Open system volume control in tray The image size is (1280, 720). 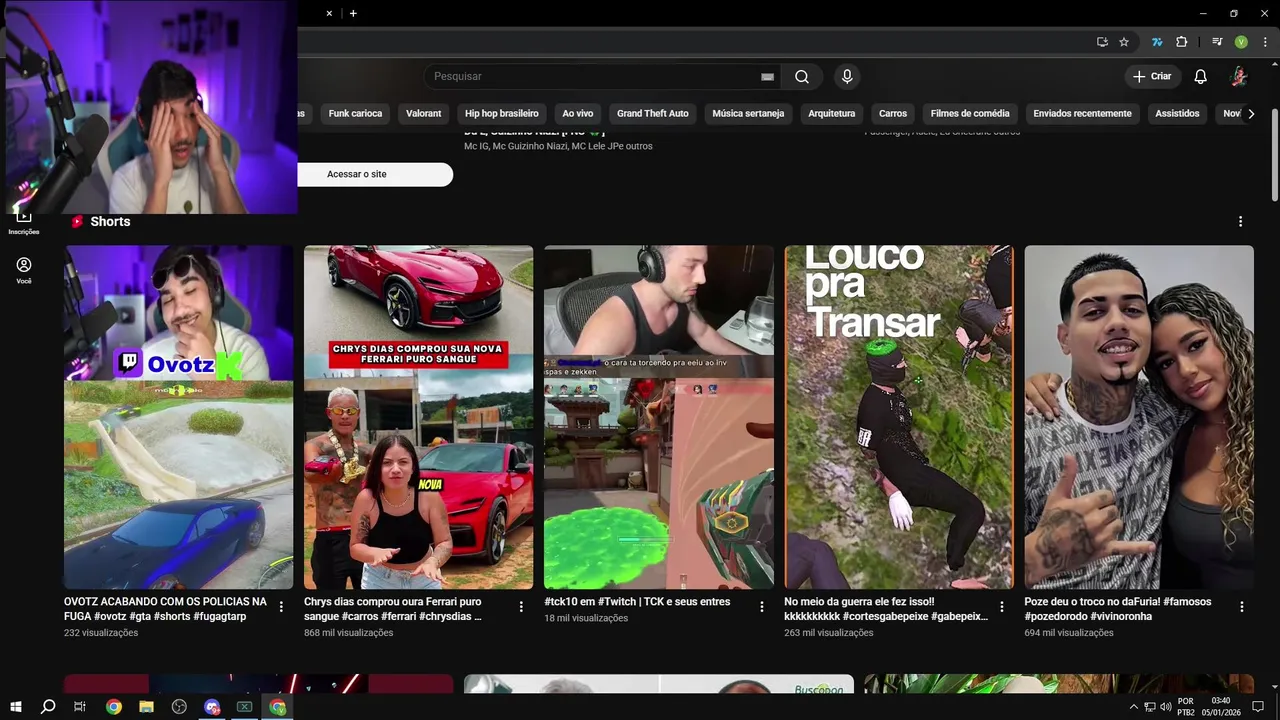point(1166,707)
